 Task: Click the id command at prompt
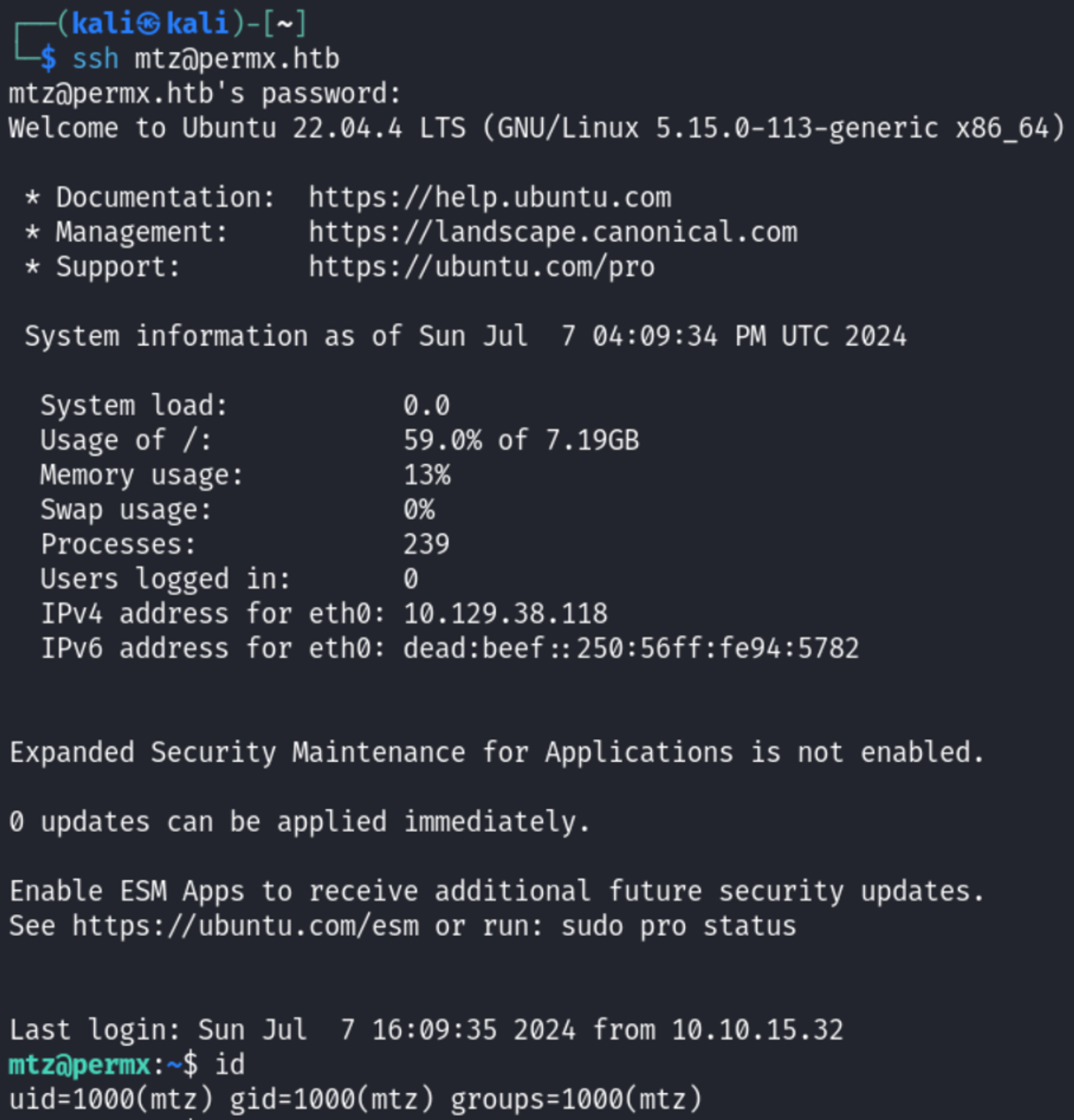(x=229, y=1065)
